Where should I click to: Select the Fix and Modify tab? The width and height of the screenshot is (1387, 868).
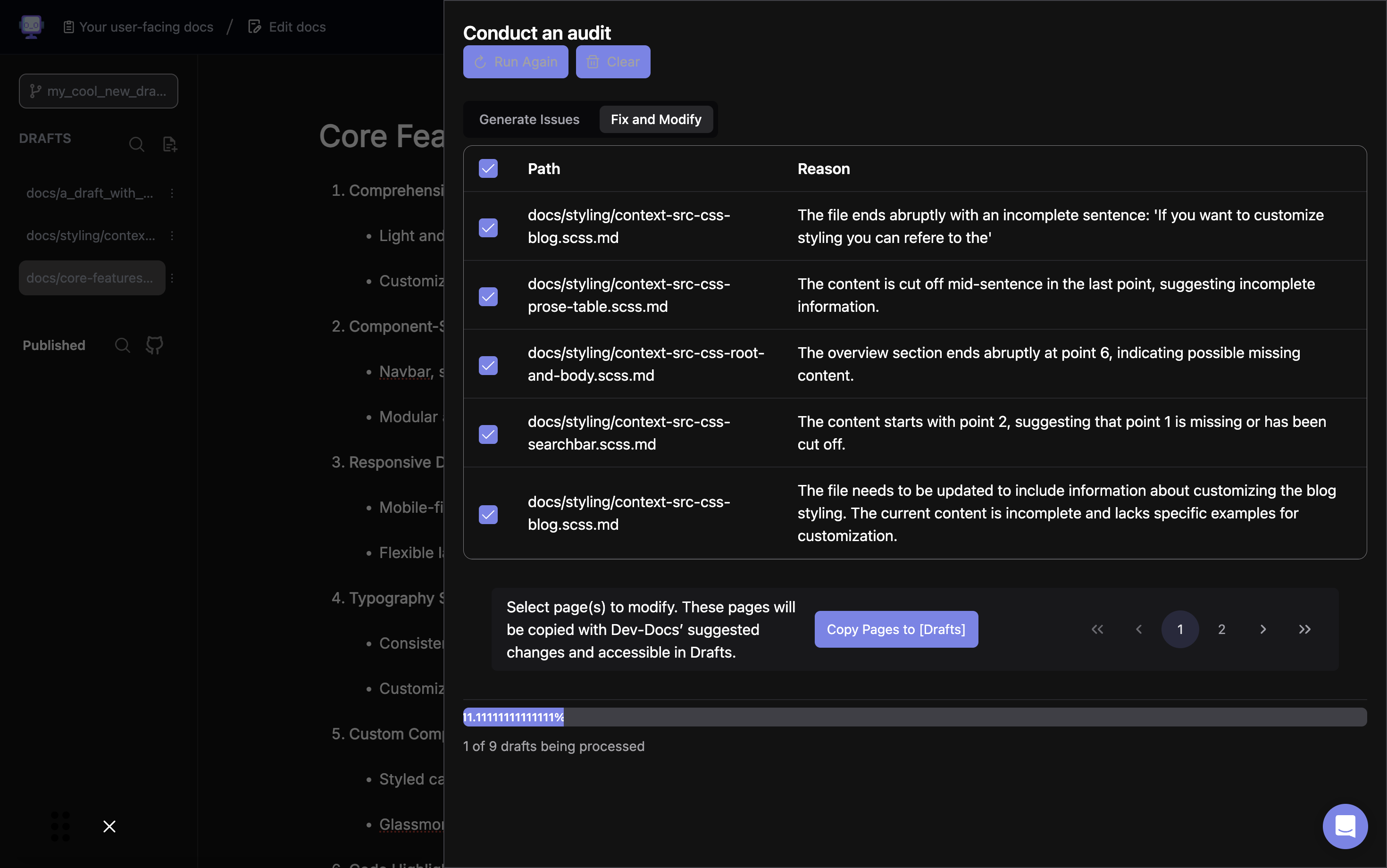click(656, 119)
